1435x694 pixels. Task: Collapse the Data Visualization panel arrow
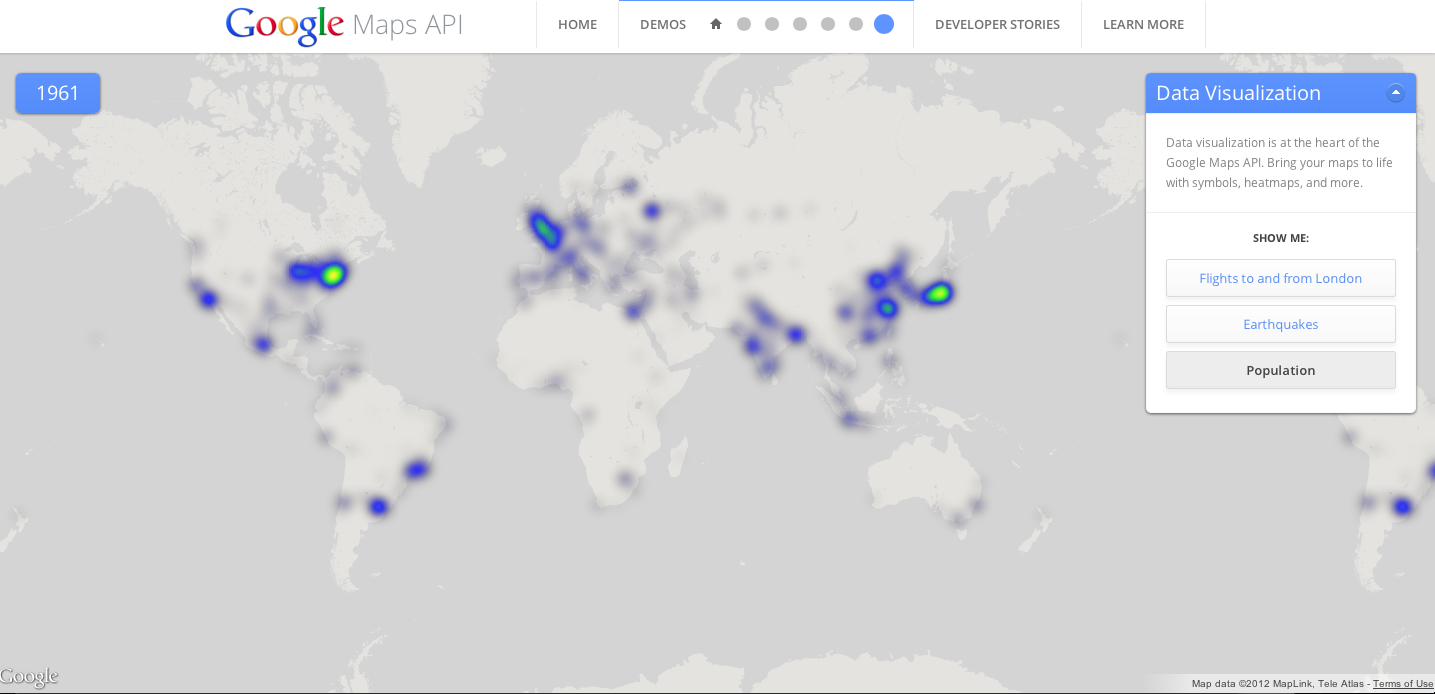click(x=1396, y=93)
